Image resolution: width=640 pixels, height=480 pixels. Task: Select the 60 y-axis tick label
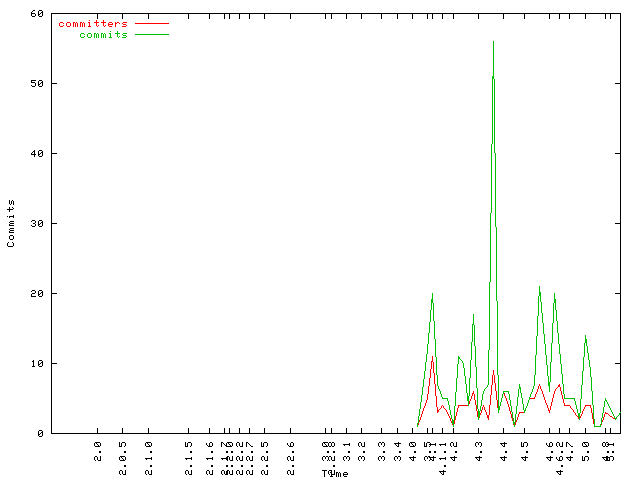(x=37, y=13)
